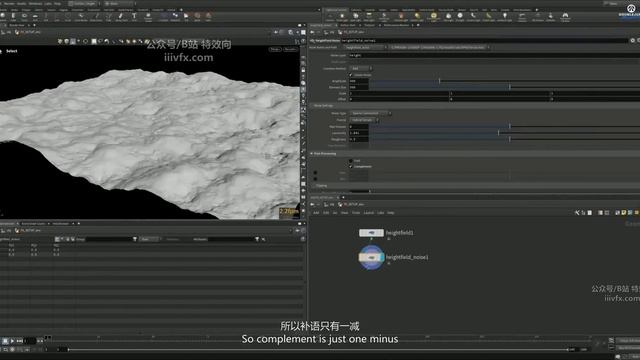The width and height of the screenshot is (640, 360).
Task: Select the File shelf tool
Action: pyautogui.click(x=186, y=16)
